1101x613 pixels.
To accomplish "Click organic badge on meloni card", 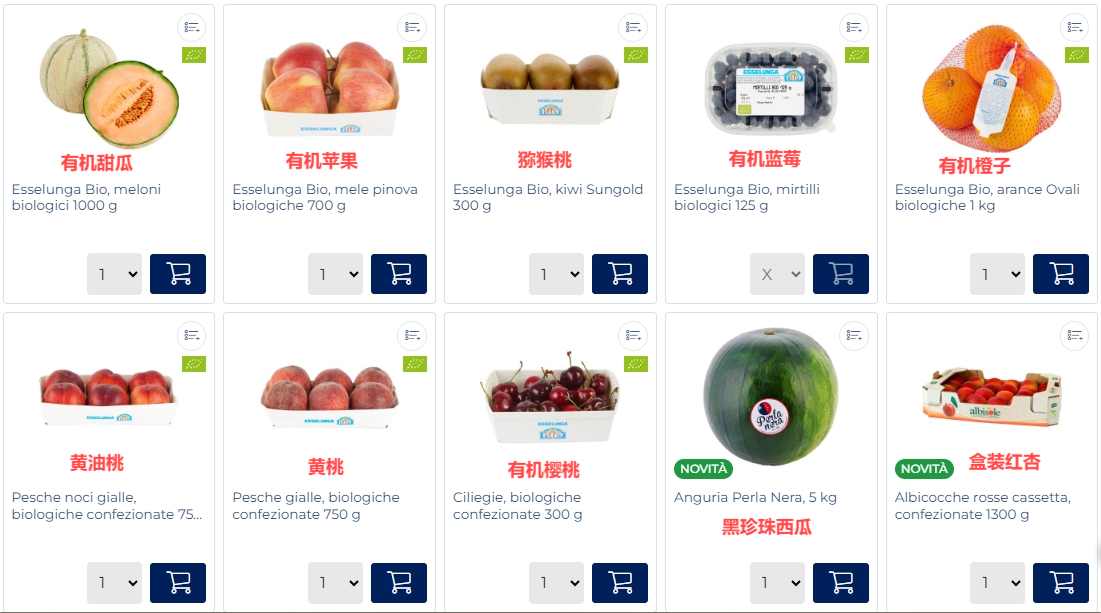I will pos(194,55).
